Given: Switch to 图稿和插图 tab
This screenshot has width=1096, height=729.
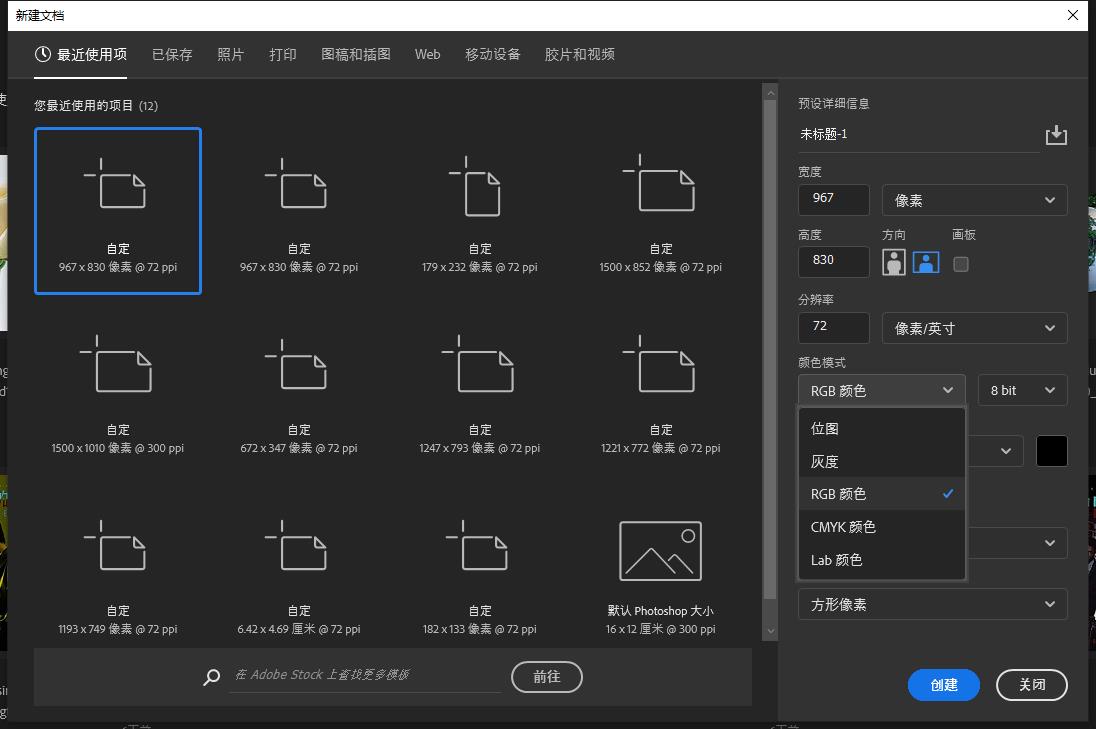Looking at the screenshot, I should click(356, 55).
